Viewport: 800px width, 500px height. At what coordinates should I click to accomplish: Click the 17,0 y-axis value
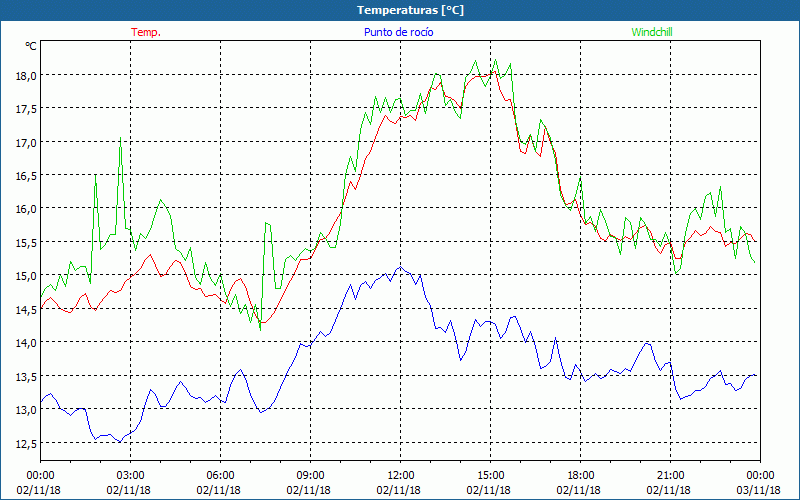coord(27,142)
